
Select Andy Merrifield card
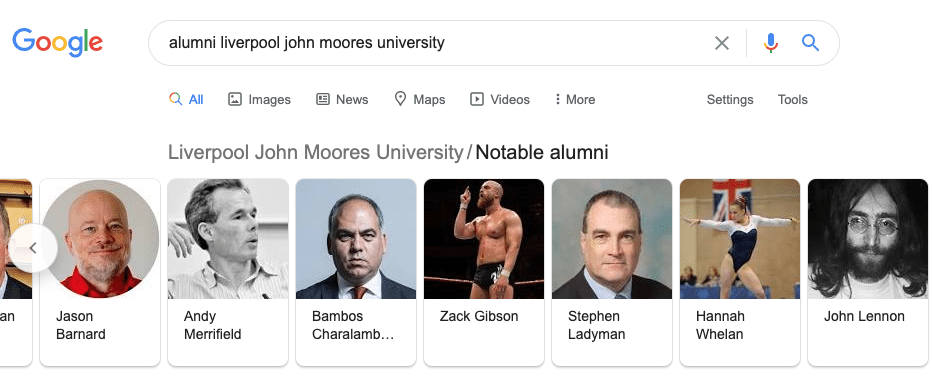[228, 272]
